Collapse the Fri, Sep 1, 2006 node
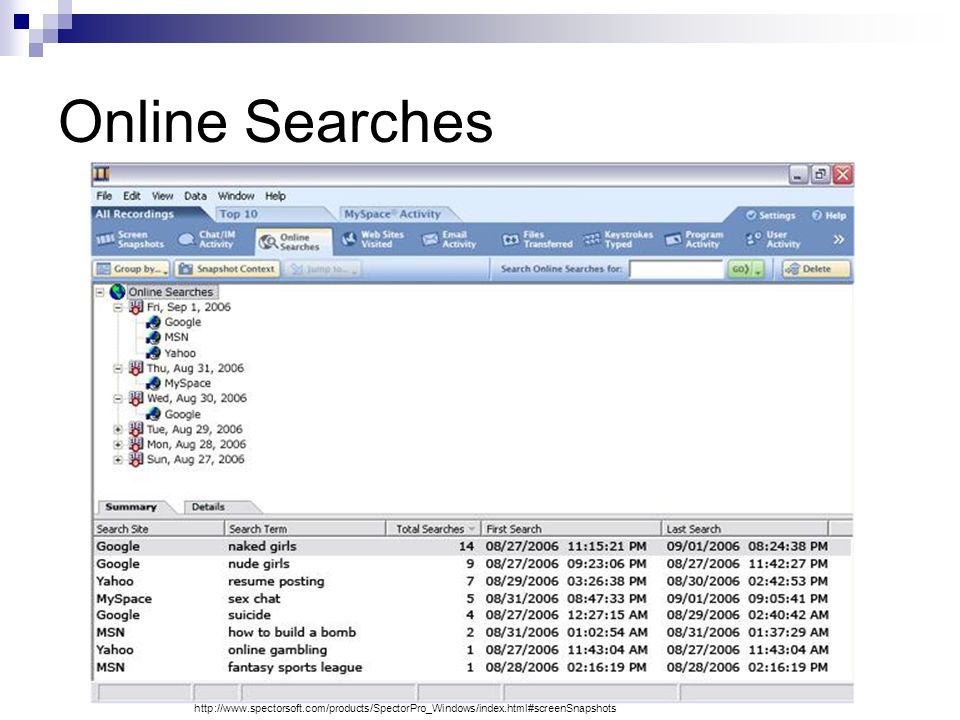 pyautogui.click(x=118, y=307)
